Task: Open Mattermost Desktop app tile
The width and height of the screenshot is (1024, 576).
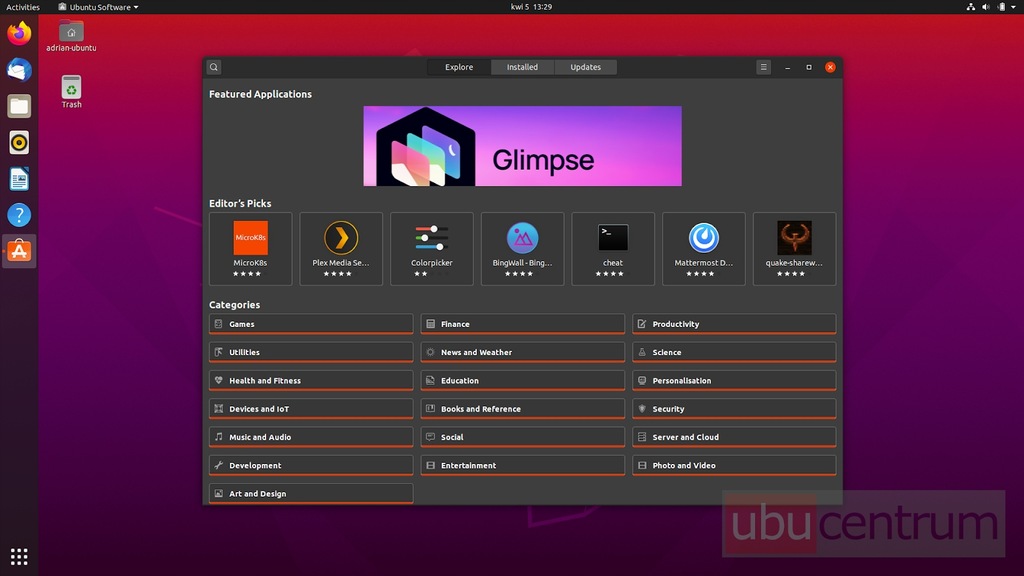Action: (703, 249)
